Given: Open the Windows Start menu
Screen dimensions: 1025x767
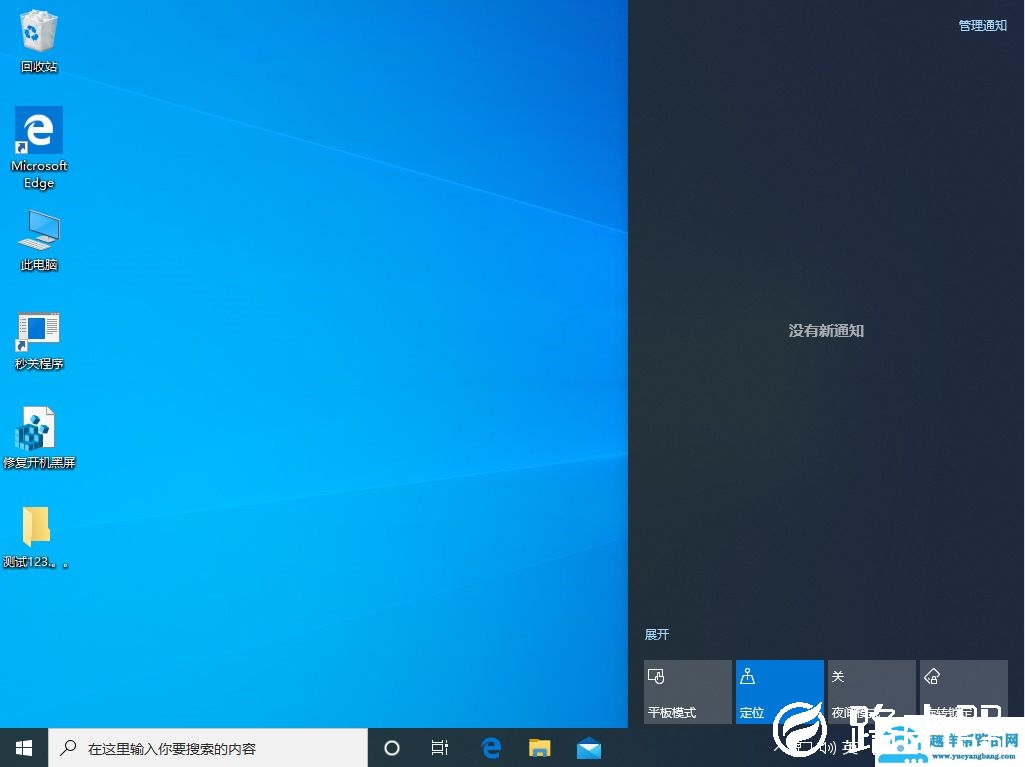Looking at the screenshot, I should point(24,748).
